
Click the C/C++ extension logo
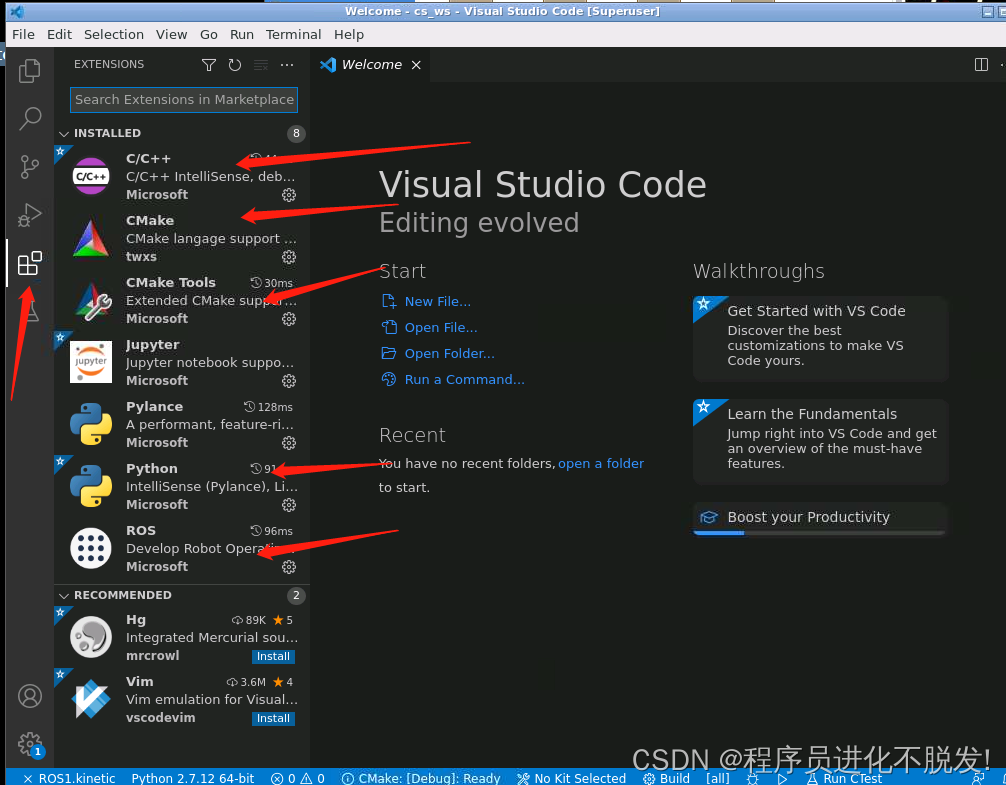point(91,176)
